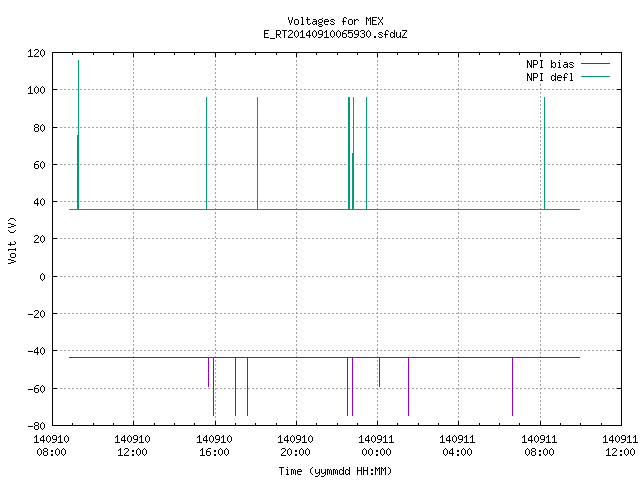Select the y-axis tick value "40"

[39, 202]
